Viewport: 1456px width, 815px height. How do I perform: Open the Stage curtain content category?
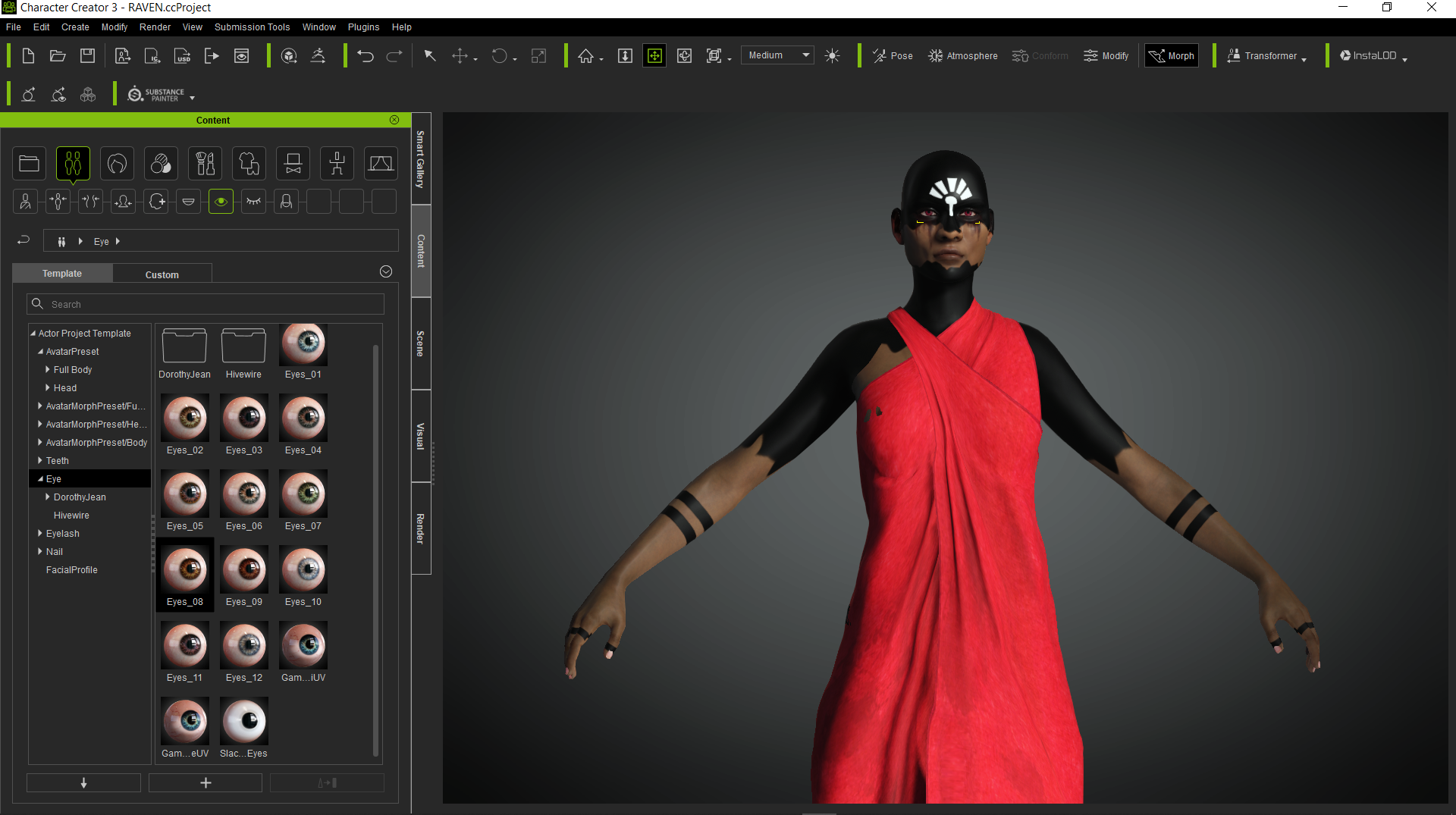click(x=381, y=163)
